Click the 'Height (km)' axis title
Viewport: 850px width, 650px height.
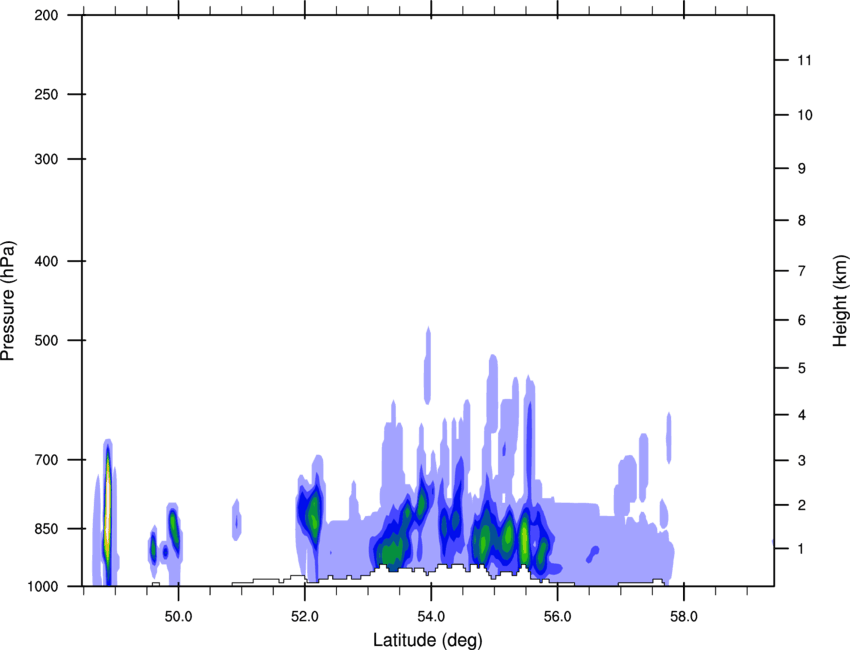[x=840, y=300]
